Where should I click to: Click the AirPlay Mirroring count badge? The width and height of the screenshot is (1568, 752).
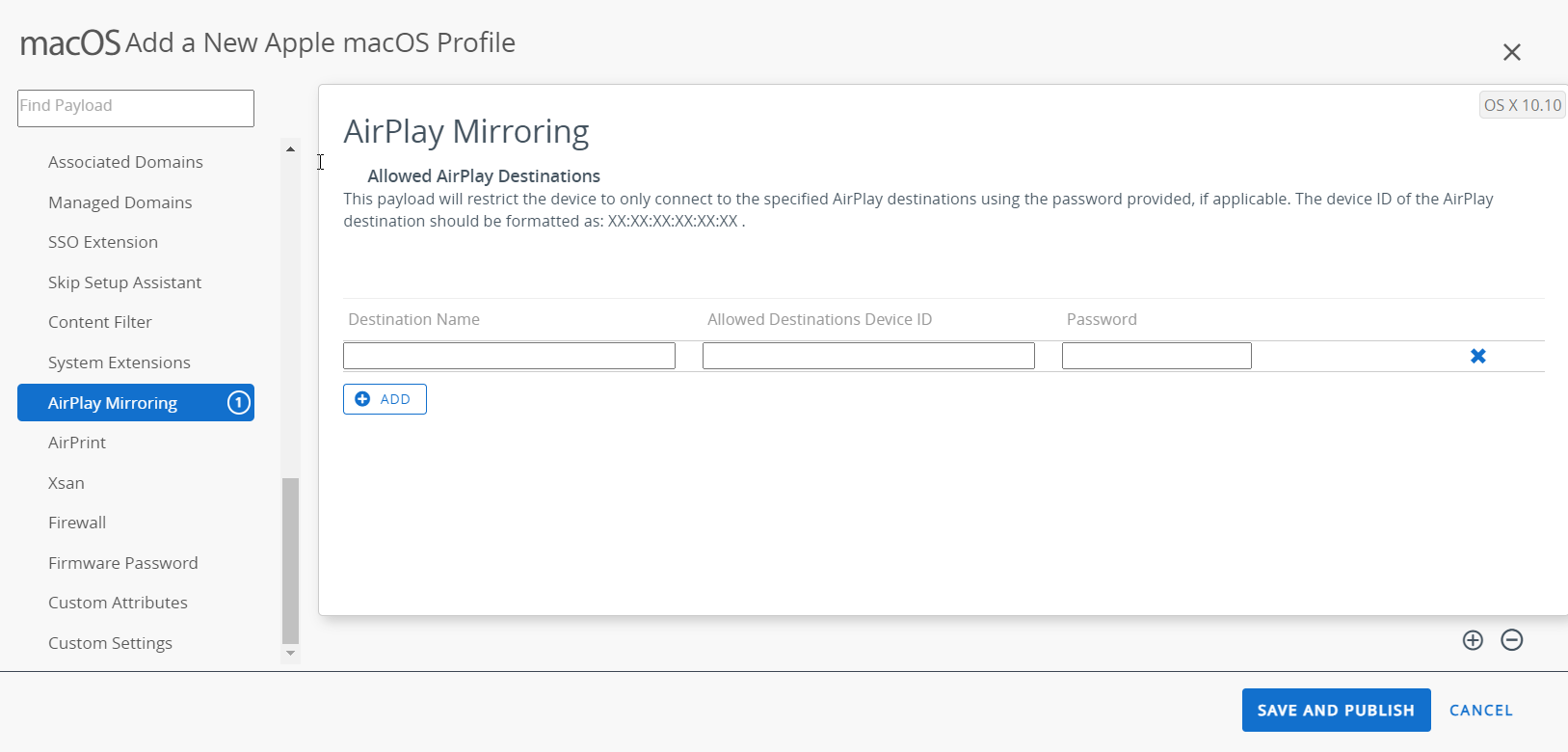[238, 402]
